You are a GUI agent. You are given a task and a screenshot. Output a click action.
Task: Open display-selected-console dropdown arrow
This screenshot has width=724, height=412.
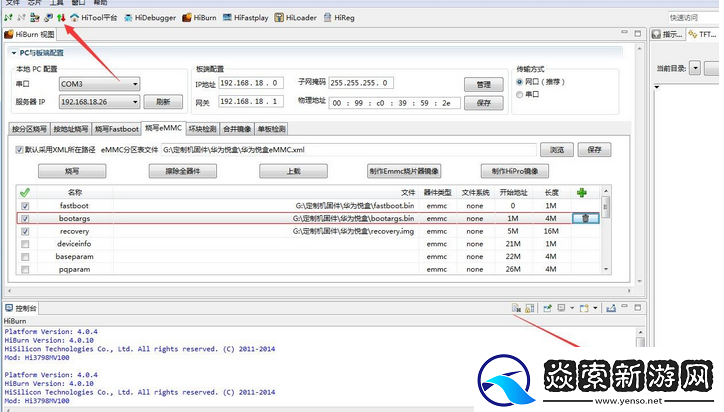(x=572, y=308)
